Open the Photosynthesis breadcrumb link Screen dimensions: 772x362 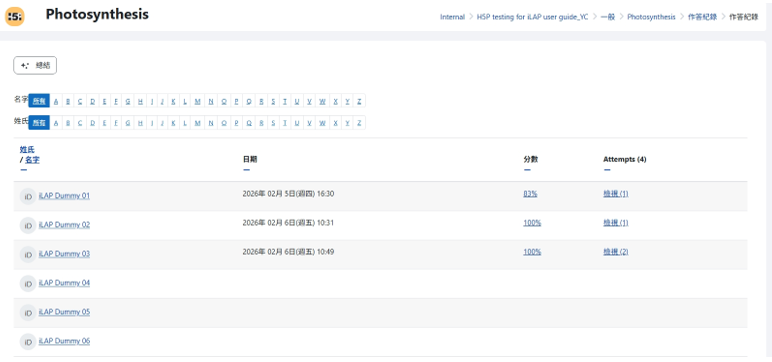click(x=651, y=17)
